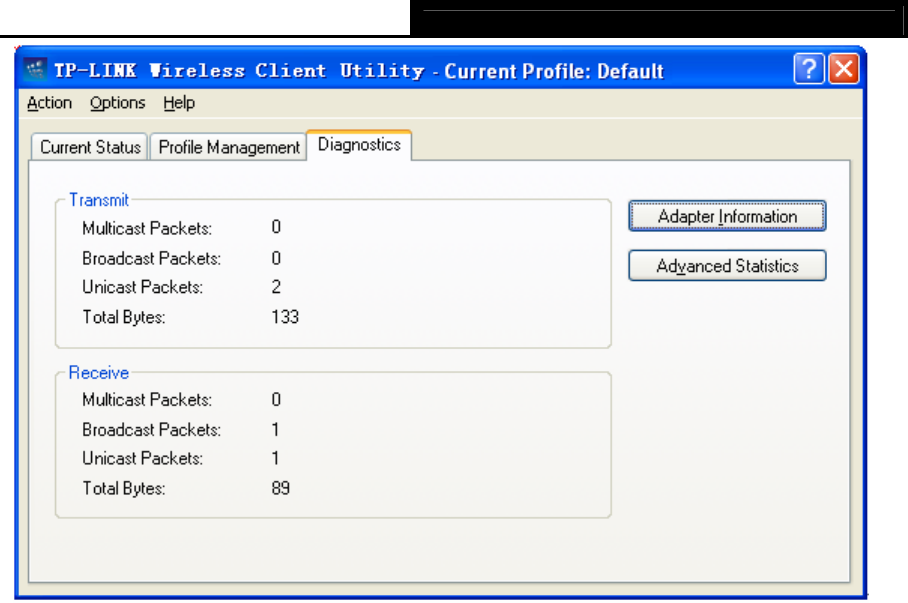Click the Receive Total Bytes value 89
The width and height of the screenshot is (908, 603).
click(x=280, y=488)
